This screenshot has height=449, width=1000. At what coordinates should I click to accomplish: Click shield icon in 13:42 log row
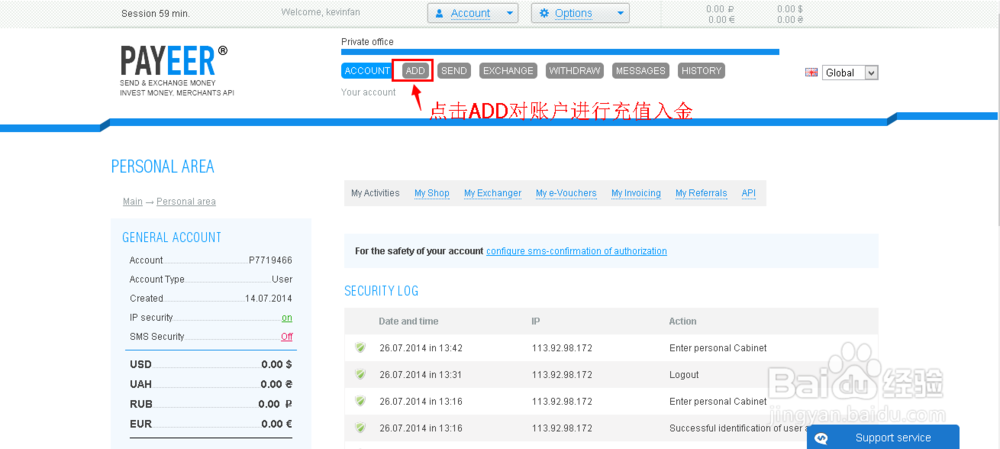361,348
